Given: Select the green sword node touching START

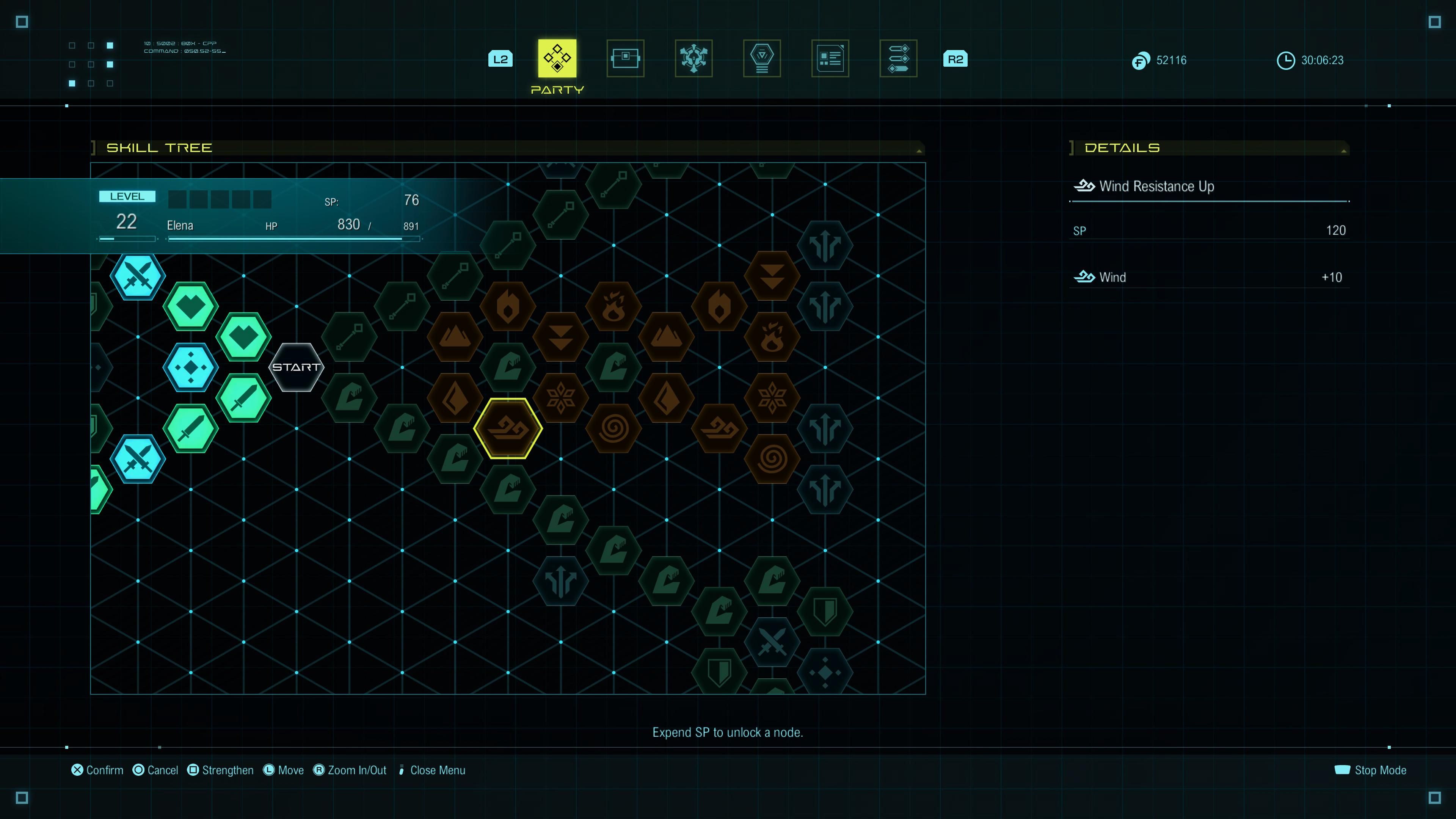Looking at the screenshot, I should pyautogui.click(x=243, y=398).
